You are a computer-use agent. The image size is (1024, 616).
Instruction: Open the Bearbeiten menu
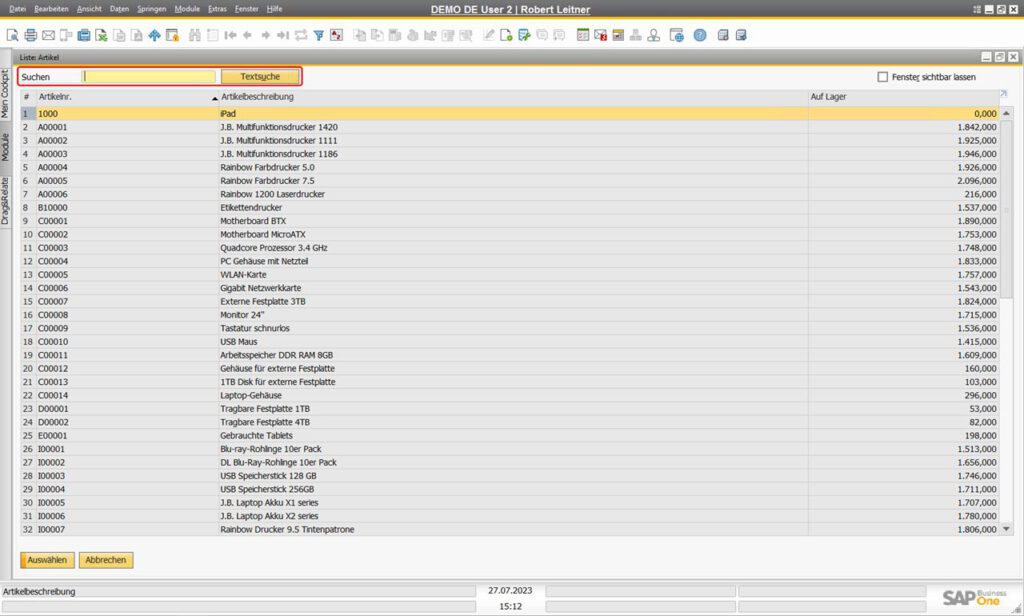pos(51,9)
